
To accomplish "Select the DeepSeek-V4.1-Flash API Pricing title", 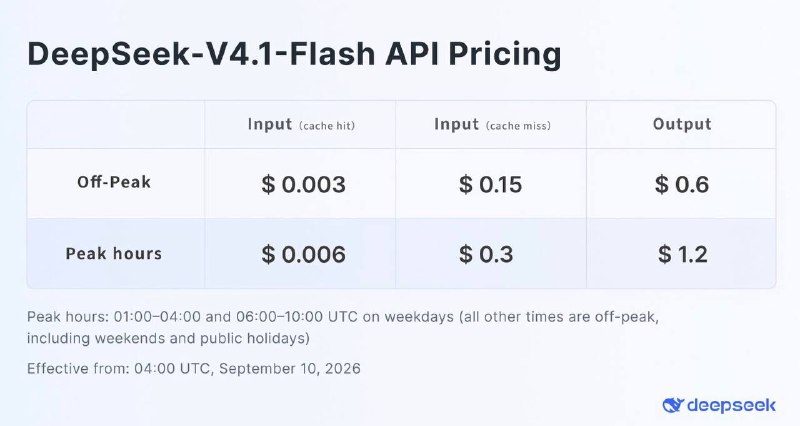I will (x=294, y=54).
